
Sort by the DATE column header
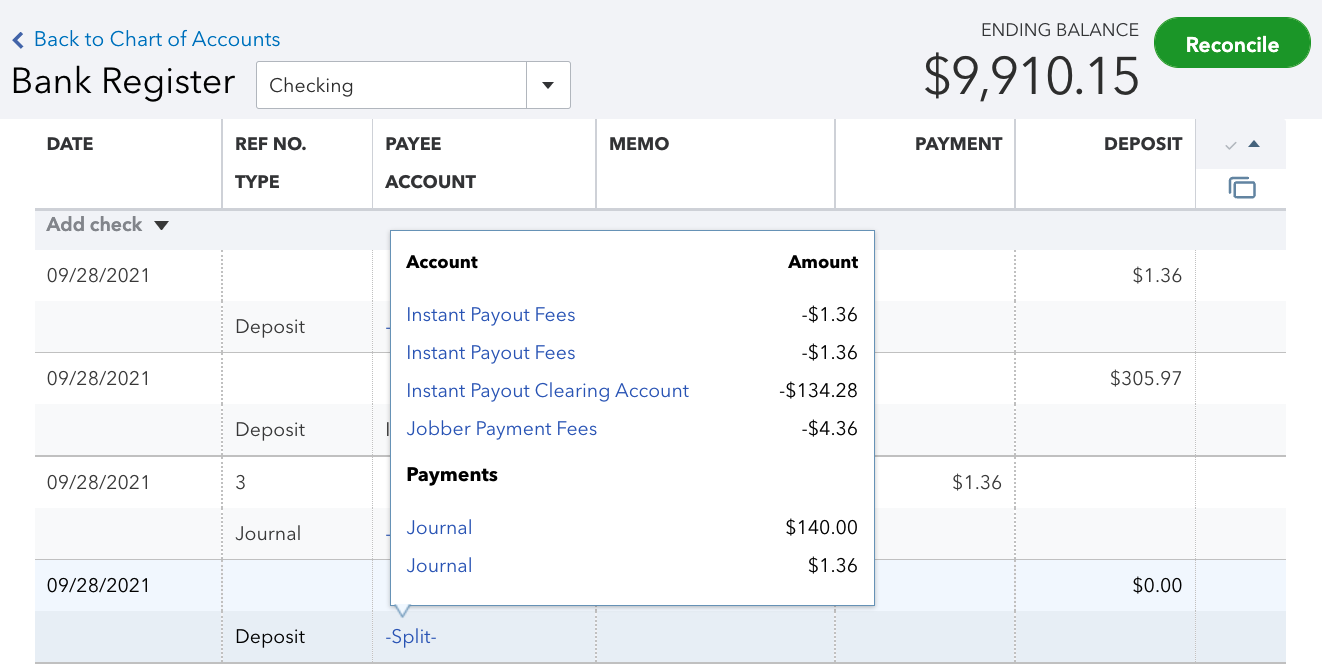click(x=70, y=144)
